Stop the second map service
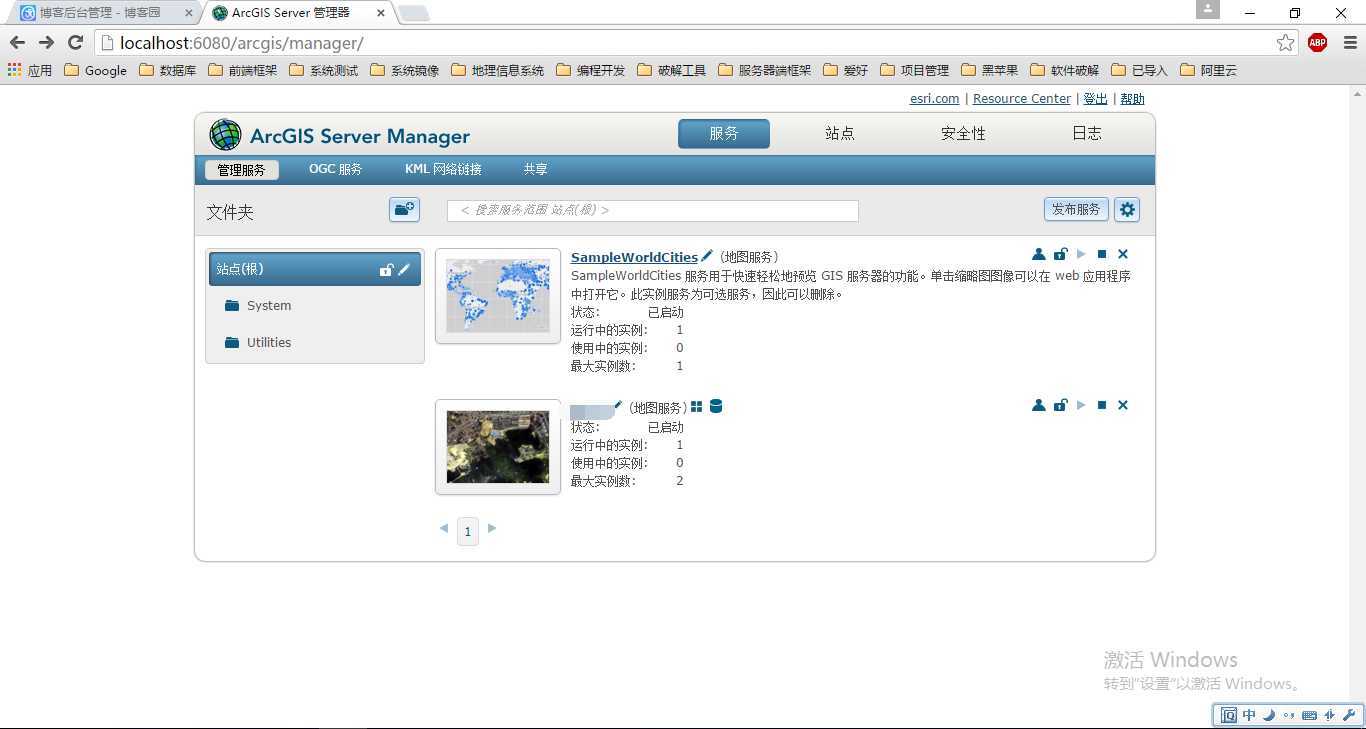The image size is (1366, 729). pos(1102,405)
